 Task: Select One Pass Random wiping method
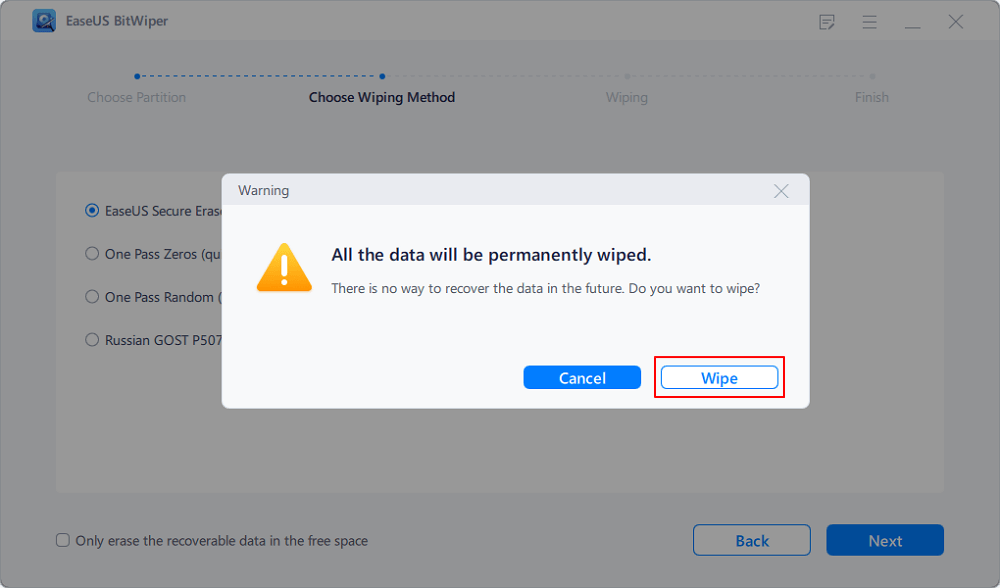point(91,296)
